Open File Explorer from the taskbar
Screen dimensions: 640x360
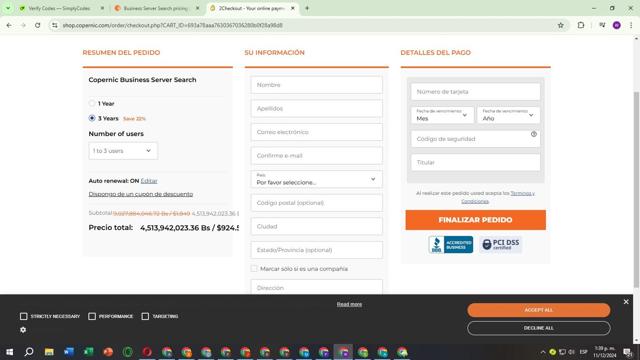coord(49,352)
